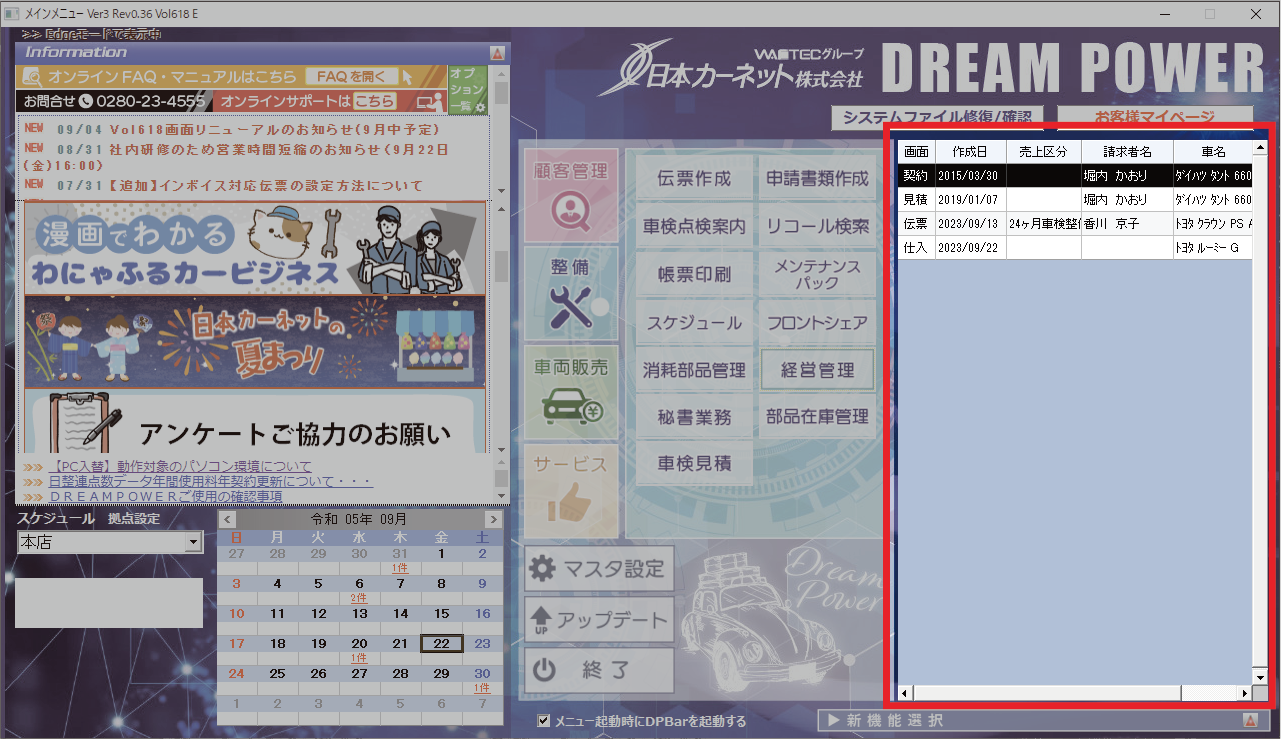Open the 車両販売 car sales icon

570,391
